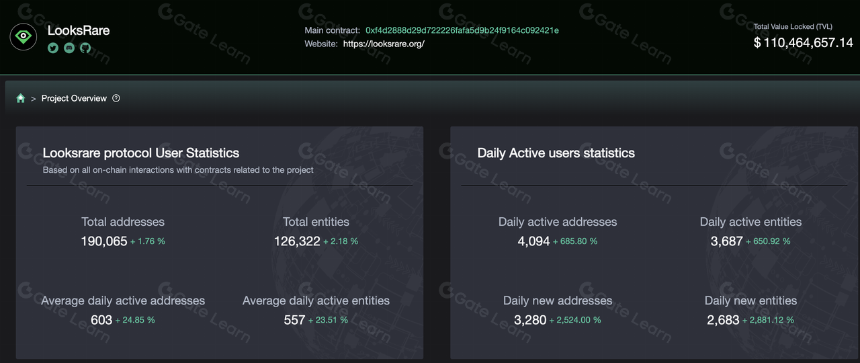
Task: Click the Project Overview breadcrumb
Action: (x=74, y=98)
